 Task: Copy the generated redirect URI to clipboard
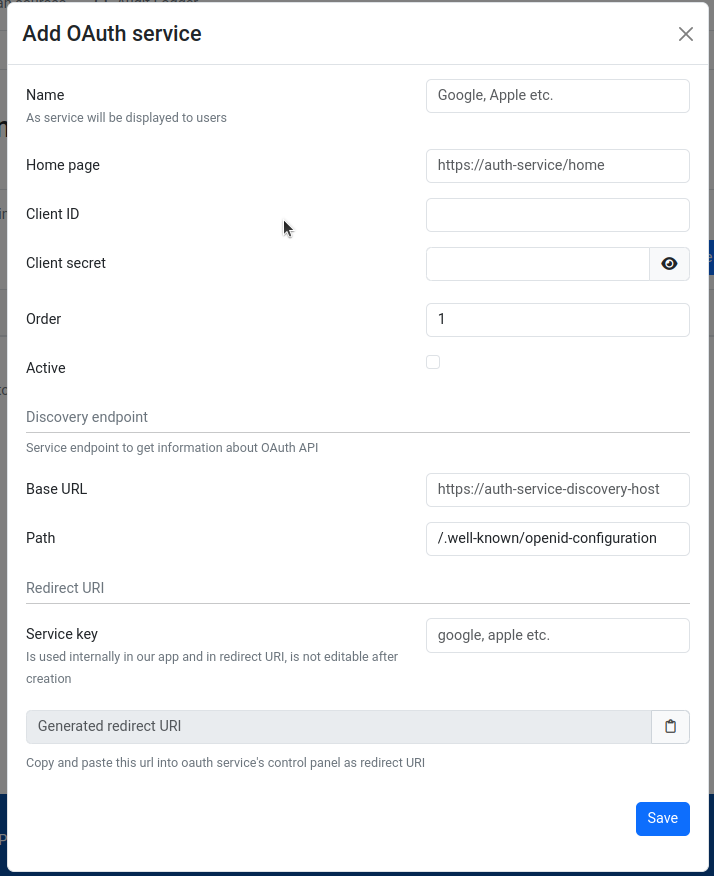670,727
